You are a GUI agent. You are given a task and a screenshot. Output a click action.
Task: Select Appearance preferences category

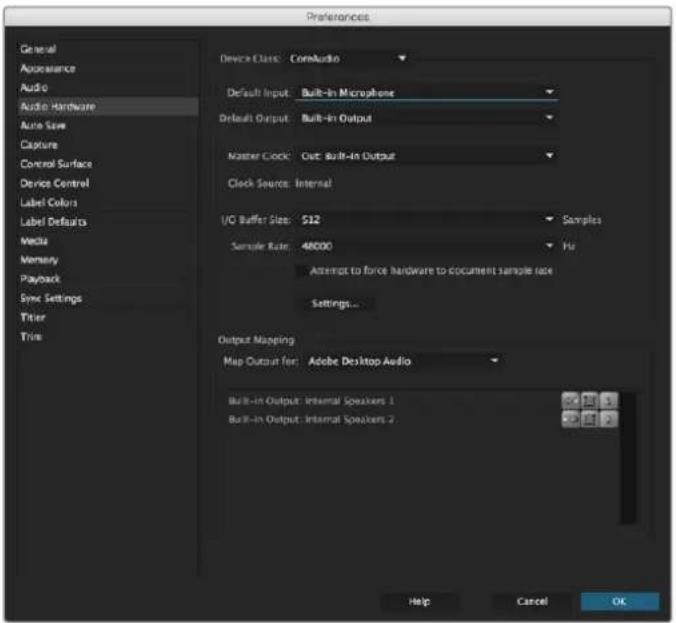pyautogui.click(x=108, y=68)
